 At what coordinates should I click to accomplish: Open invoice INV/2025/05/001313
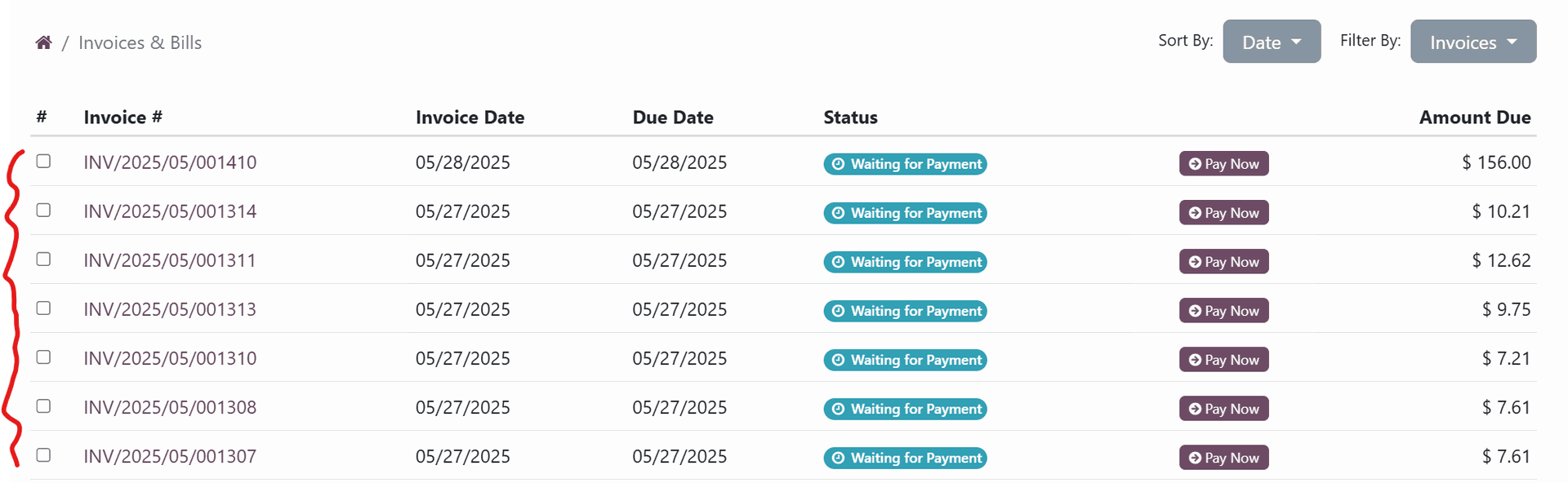(x=170, y=309)
